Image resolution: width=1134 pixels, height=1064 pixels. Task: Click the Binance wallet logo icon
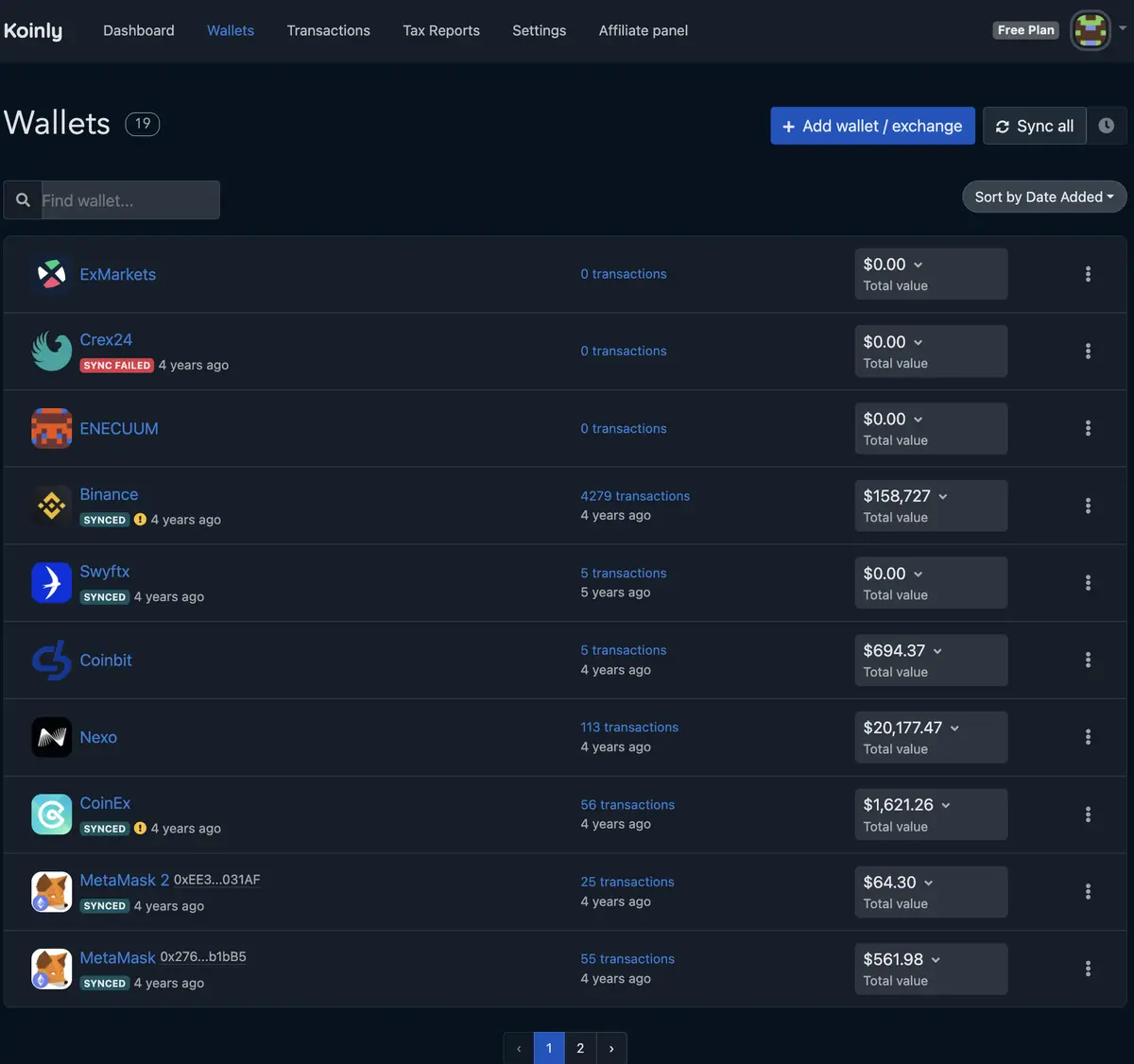(x=51, y=506)
